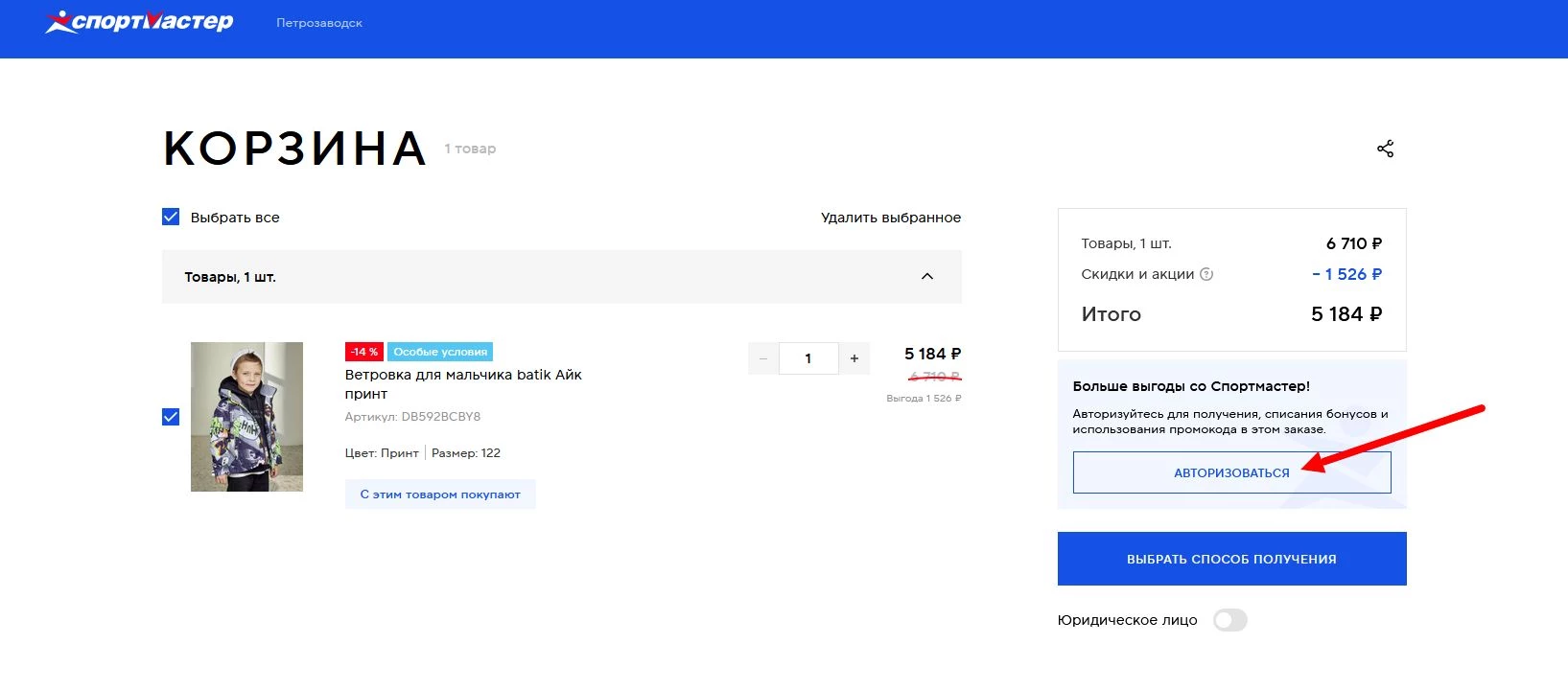Share the cart via share icon

tap(1385, 149)
